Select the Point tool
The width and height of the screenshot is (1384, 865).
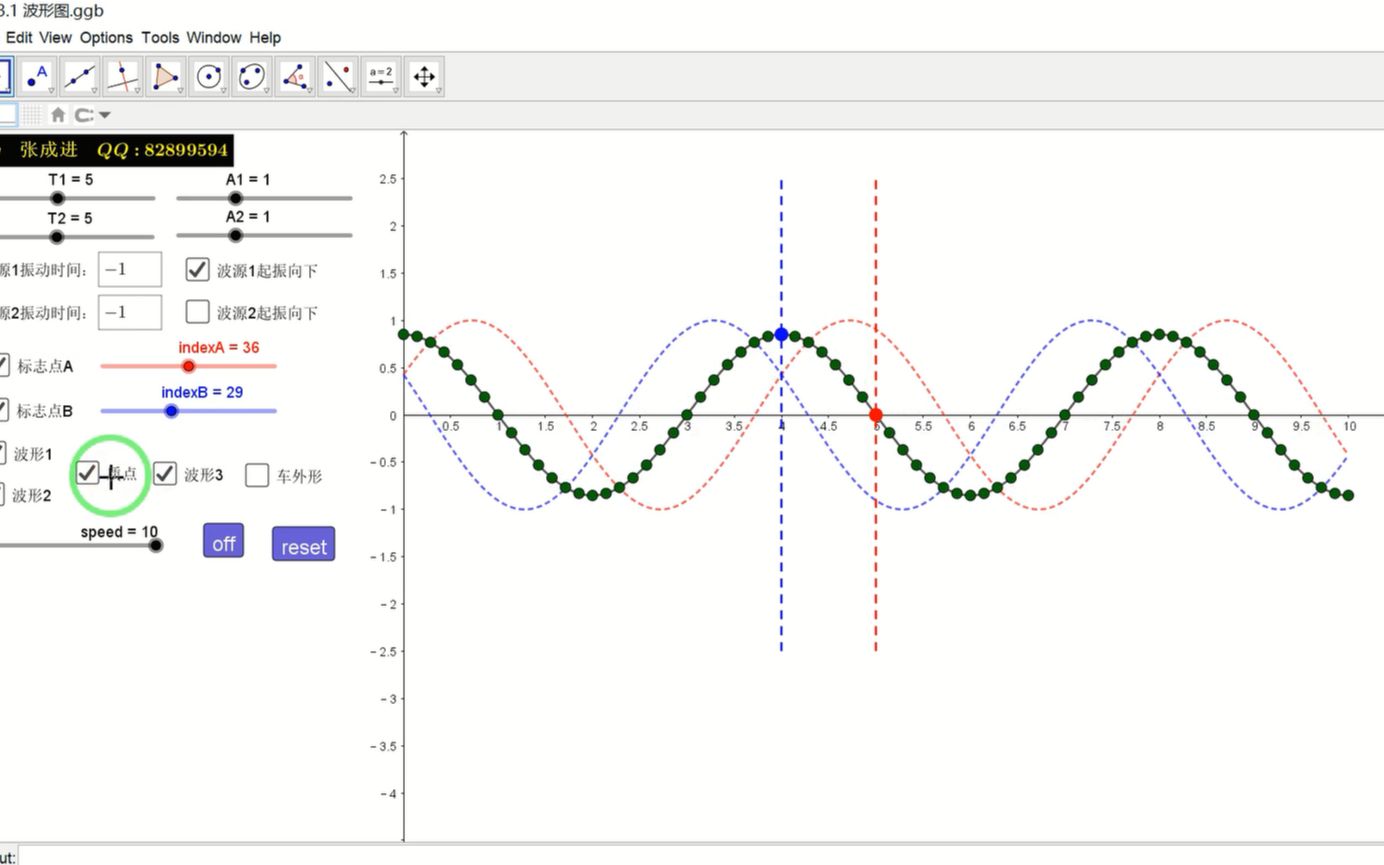pos(38,76)
